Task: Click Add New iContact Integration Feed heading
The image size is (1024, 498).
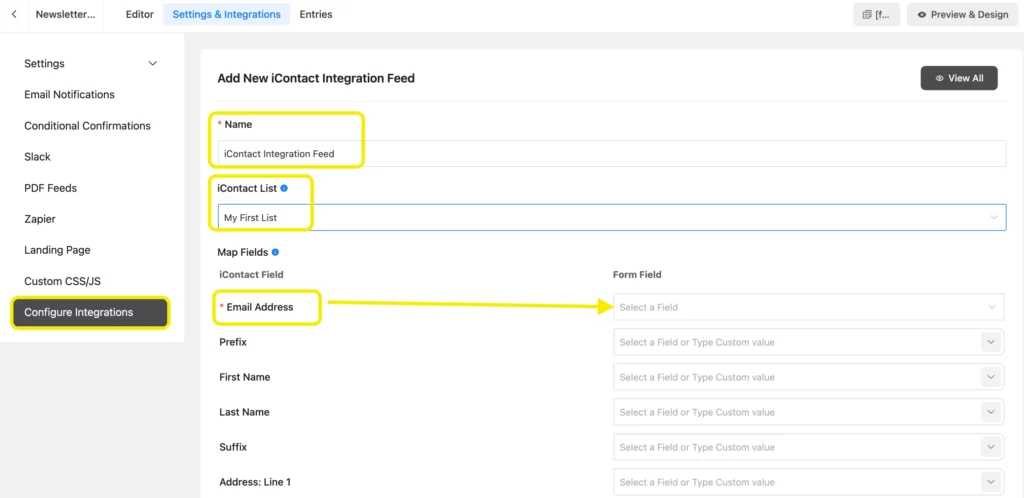Action: (x=316, y=78)
